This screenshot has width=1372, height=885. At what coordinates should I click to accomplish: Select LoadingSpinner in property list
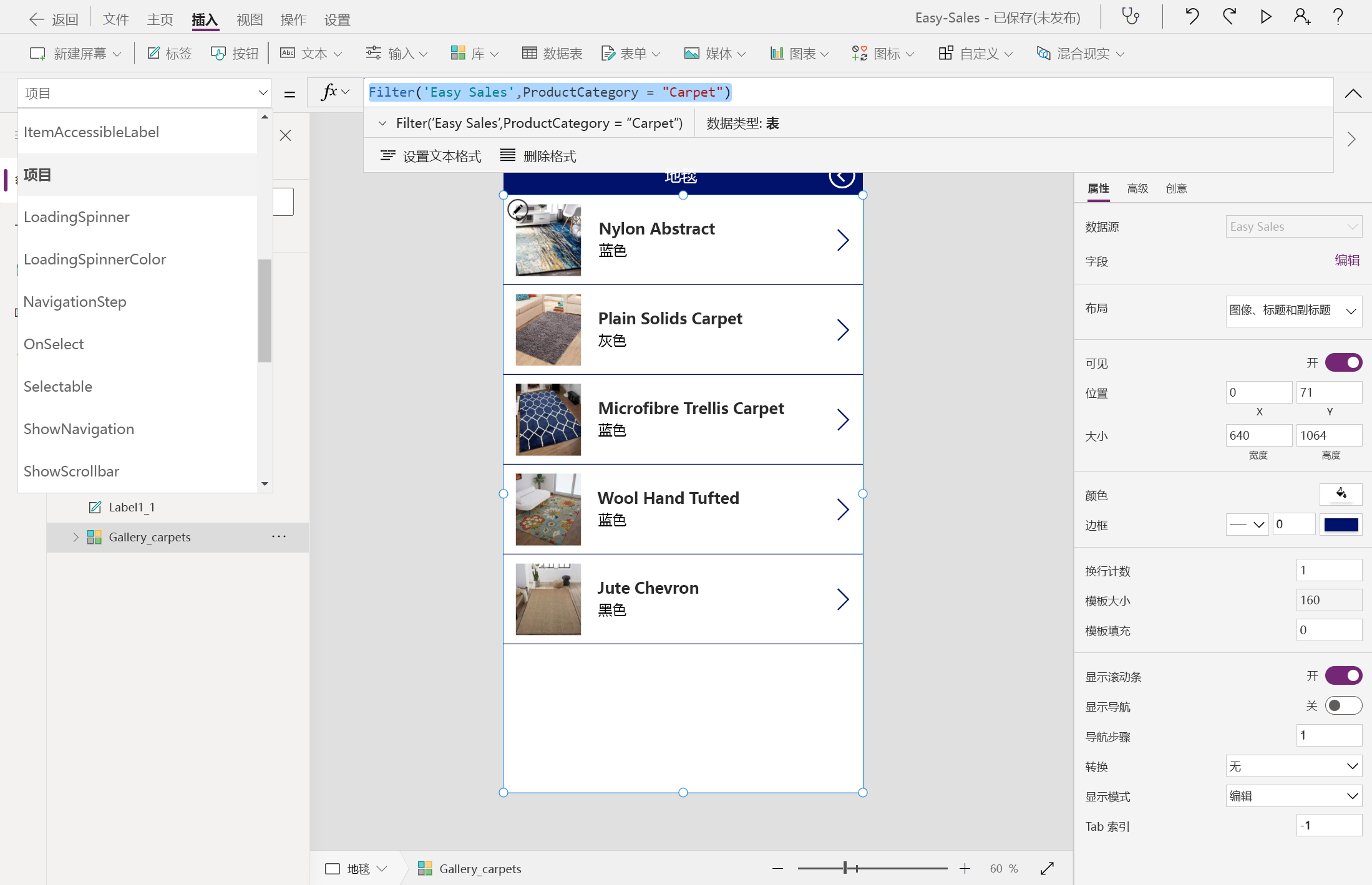tap(137, 217)
